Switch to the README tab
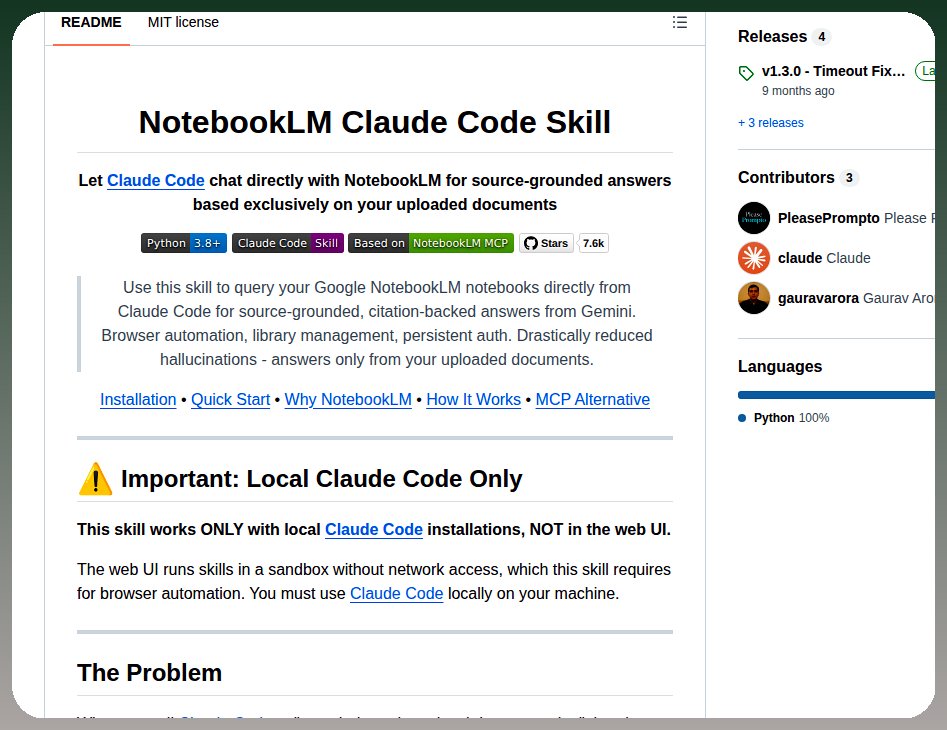The width and height of the screenshot is (947, 730). [x=91, y=22]
